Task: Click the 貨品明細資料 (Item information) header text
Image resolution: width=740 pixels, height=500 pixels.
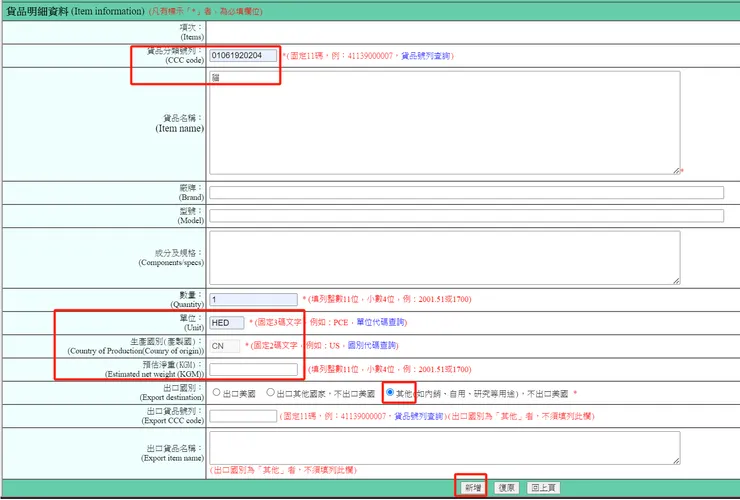Action: pyautogui.click(x=76, y=11)
